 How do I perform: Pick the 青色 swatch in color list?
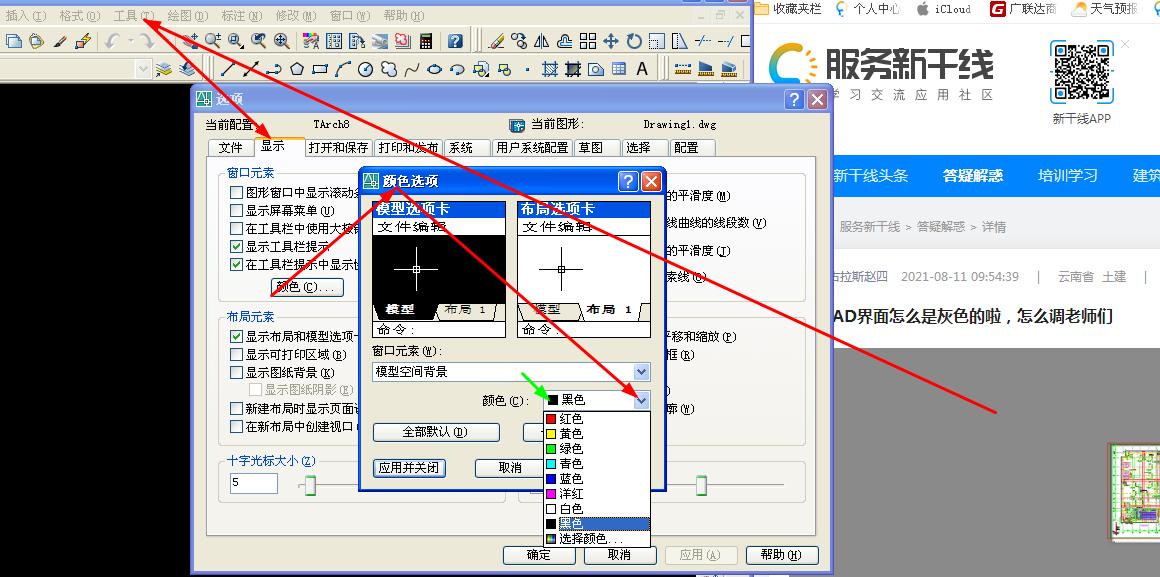(550, 464)
